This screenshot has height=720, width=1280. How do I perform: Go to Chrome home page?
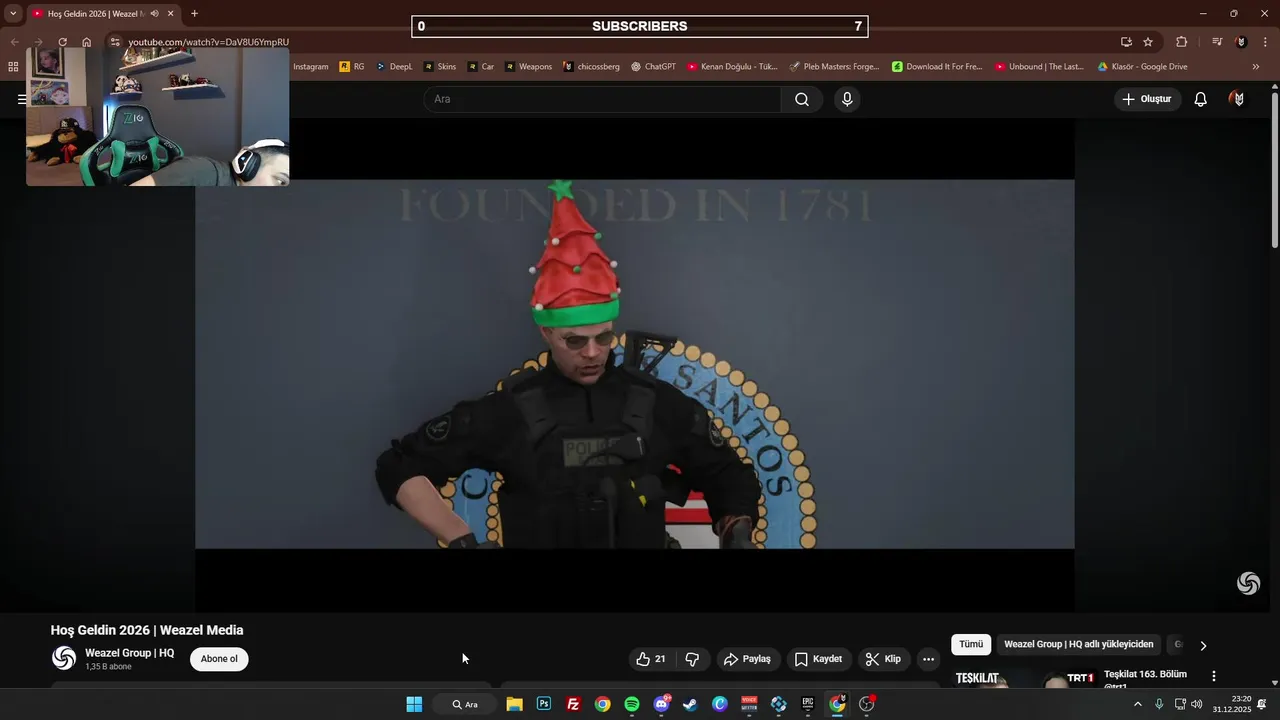click(87, 42)
